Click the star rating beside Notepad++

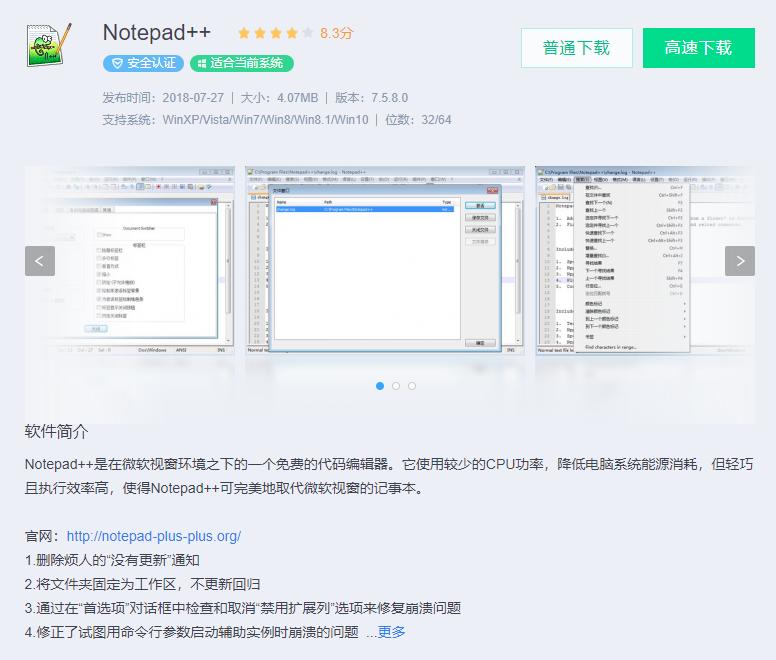[275, 33]
